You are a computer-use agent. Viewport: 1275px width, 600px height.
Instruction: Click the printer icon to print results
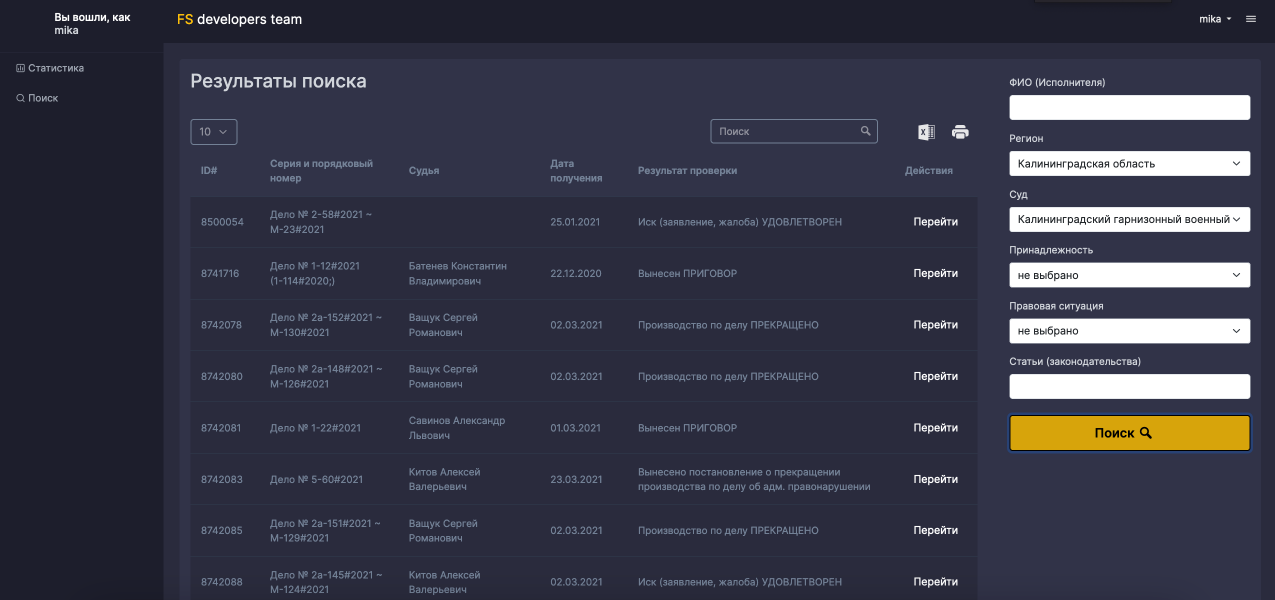960,132
